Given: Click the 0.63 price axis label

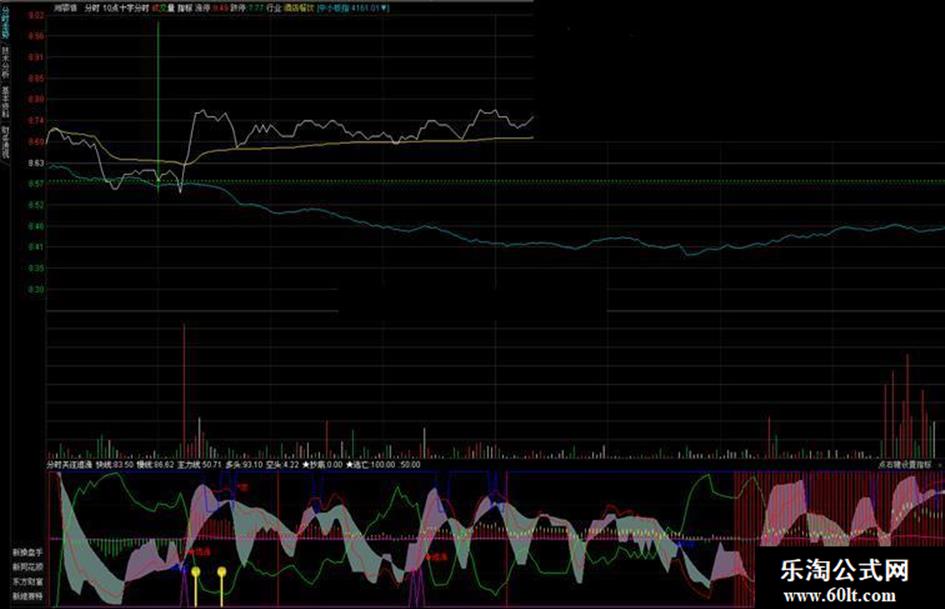Looking at the screenshot, I should pyautogui.click(x=36, y=163).
